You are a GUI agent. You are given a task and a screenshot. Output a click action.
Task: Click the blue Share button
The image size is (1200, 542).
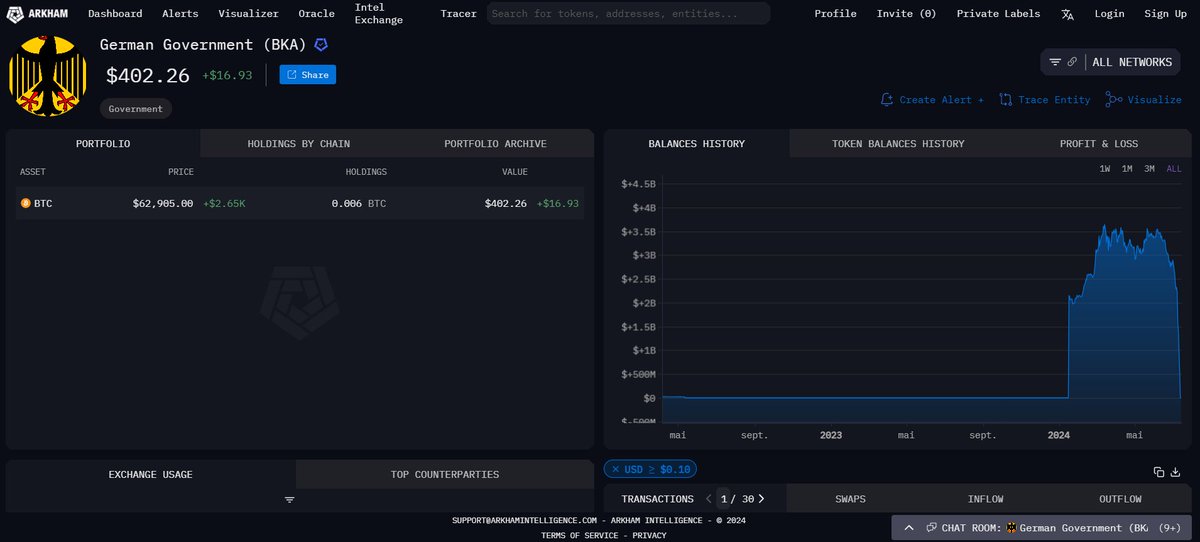307,75
